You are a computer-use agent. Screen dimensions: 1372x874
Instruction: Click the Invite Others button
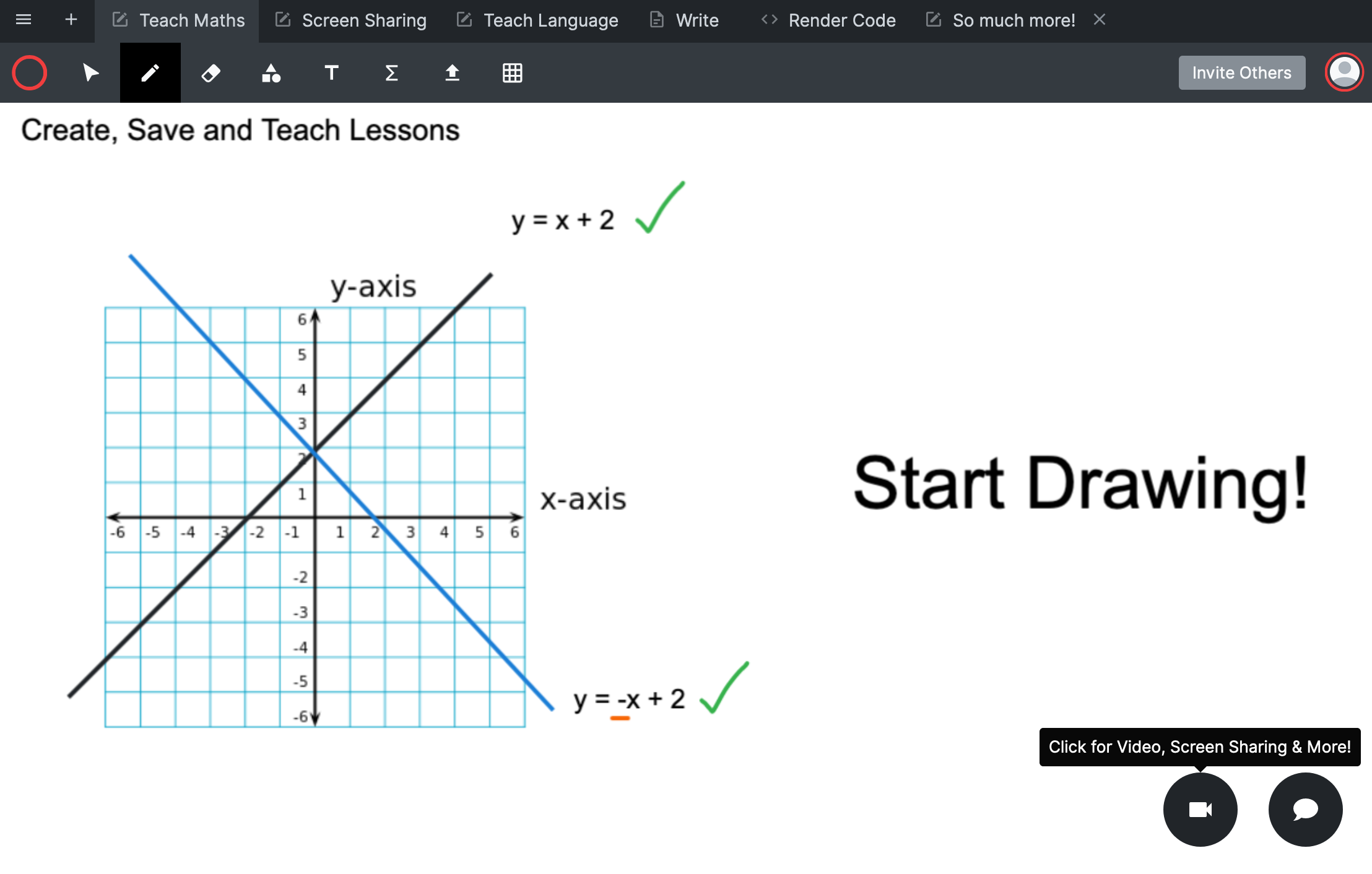[1242, 73]
